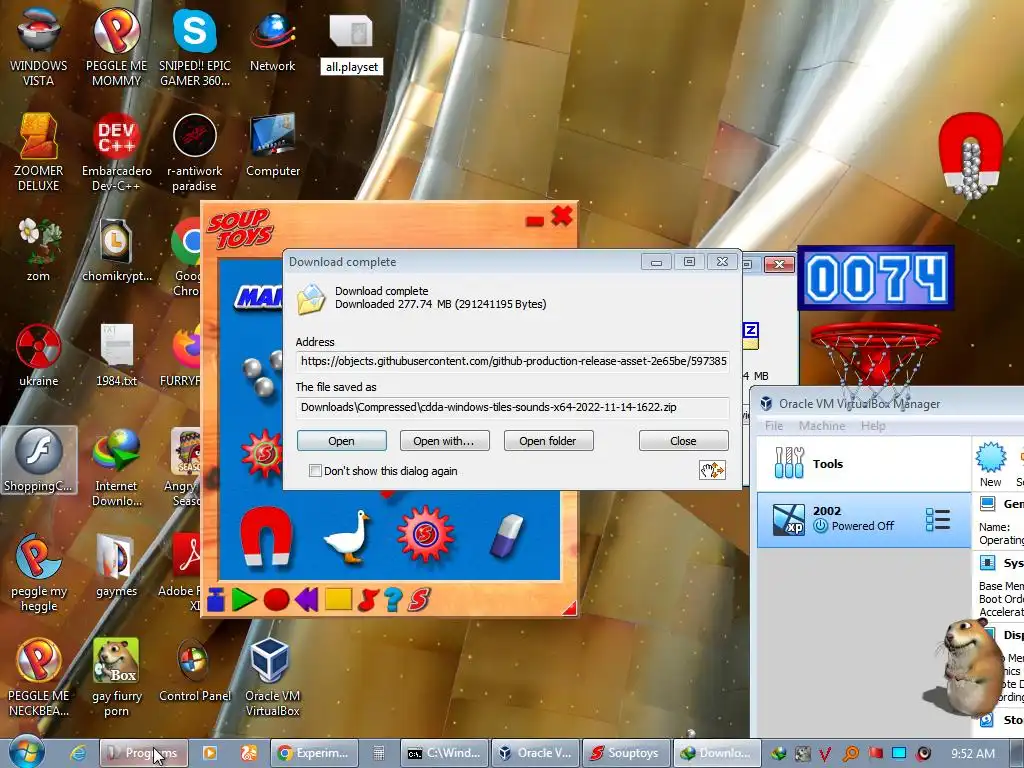Click the 0074 score counter toy
Image resolution: width=1024 pixels, height=768 pixels.
tap(876, 278)
